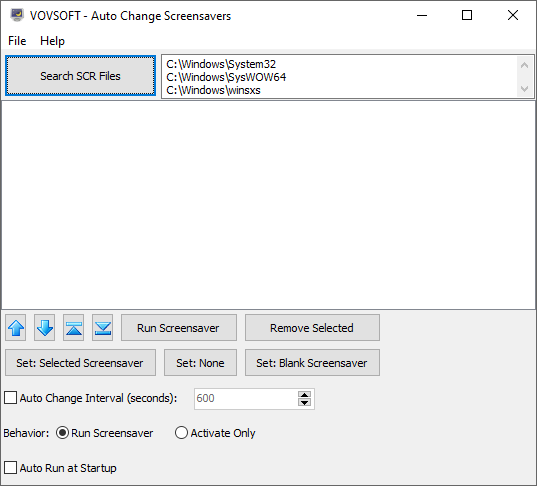Check Auto Run at Startup
The width and height of the screenshot is (537, 486).
pyautogui.click(x=10, y=468)
